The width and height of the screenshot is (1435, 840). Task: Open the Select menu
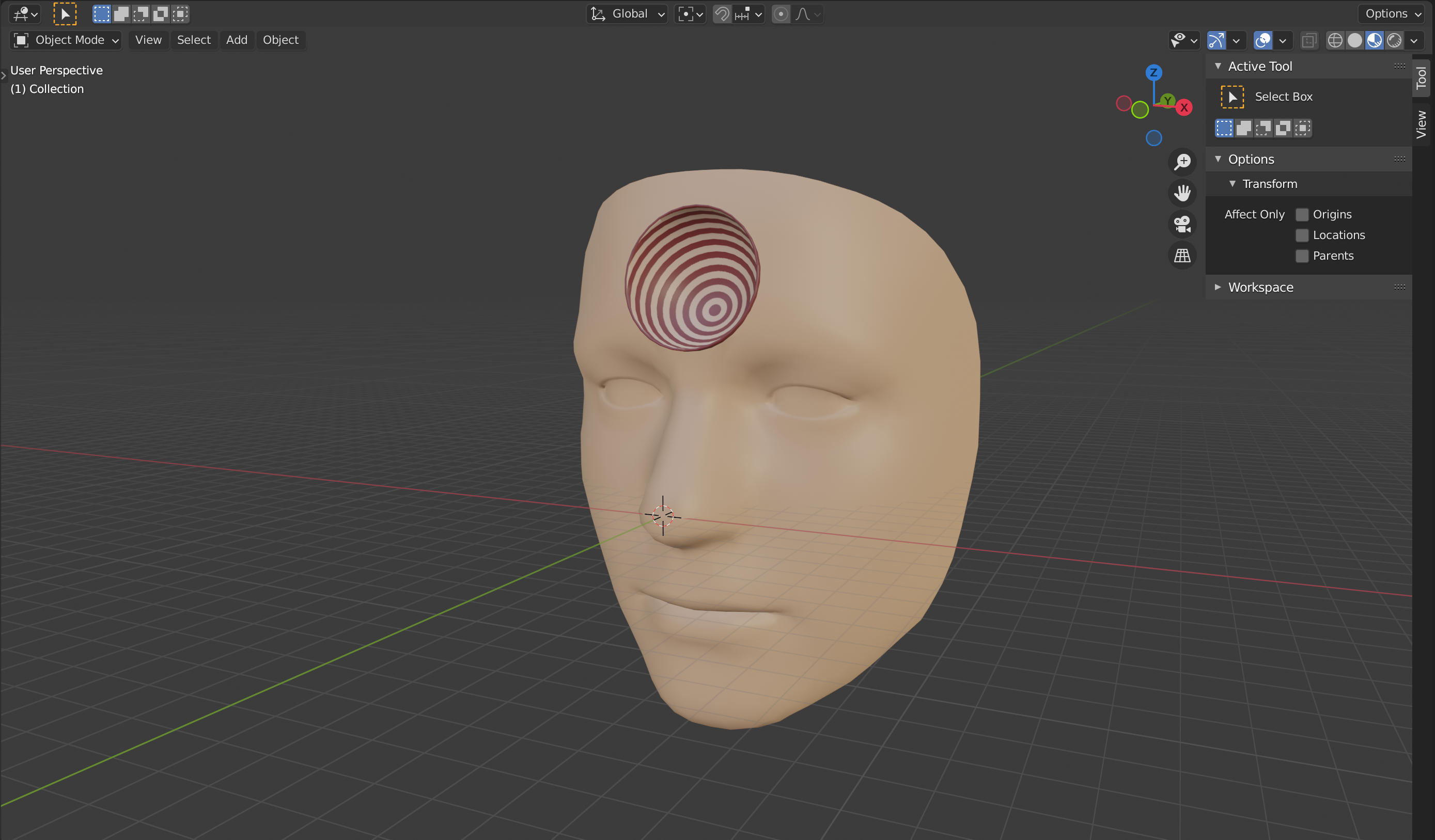[194, 40]
